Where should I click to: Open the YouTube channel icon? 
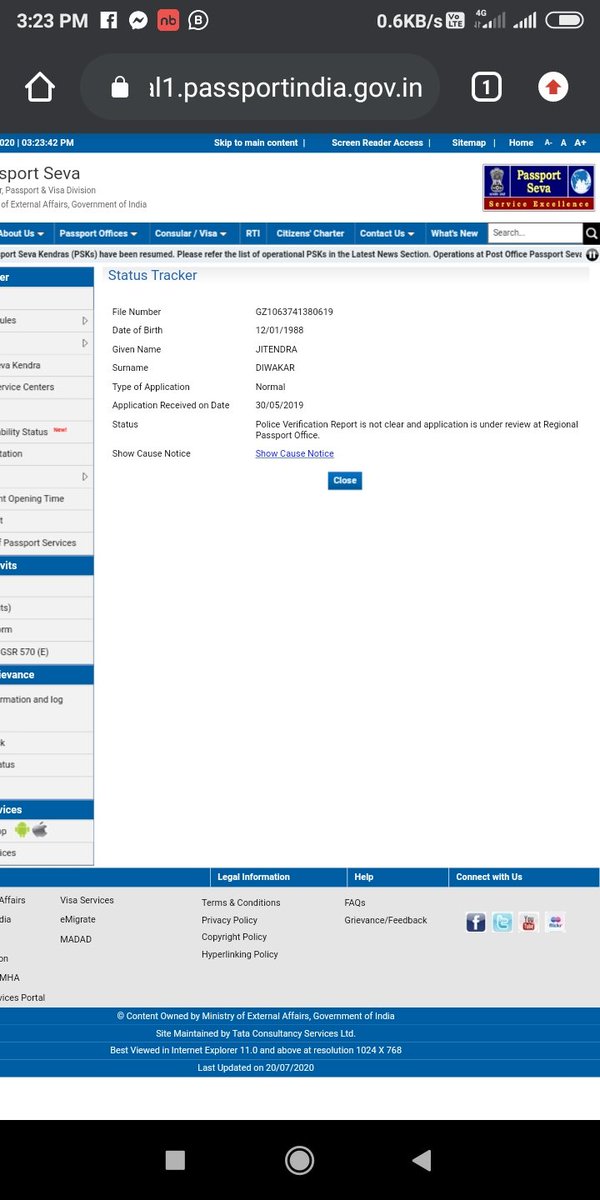click(x=528, y=922)
